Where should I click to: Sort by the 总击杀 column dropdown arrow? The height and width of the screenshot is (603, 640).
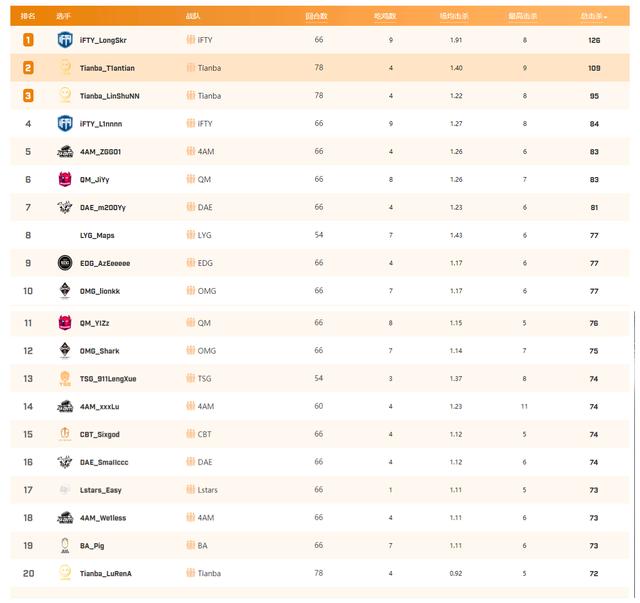pos(605,16)
